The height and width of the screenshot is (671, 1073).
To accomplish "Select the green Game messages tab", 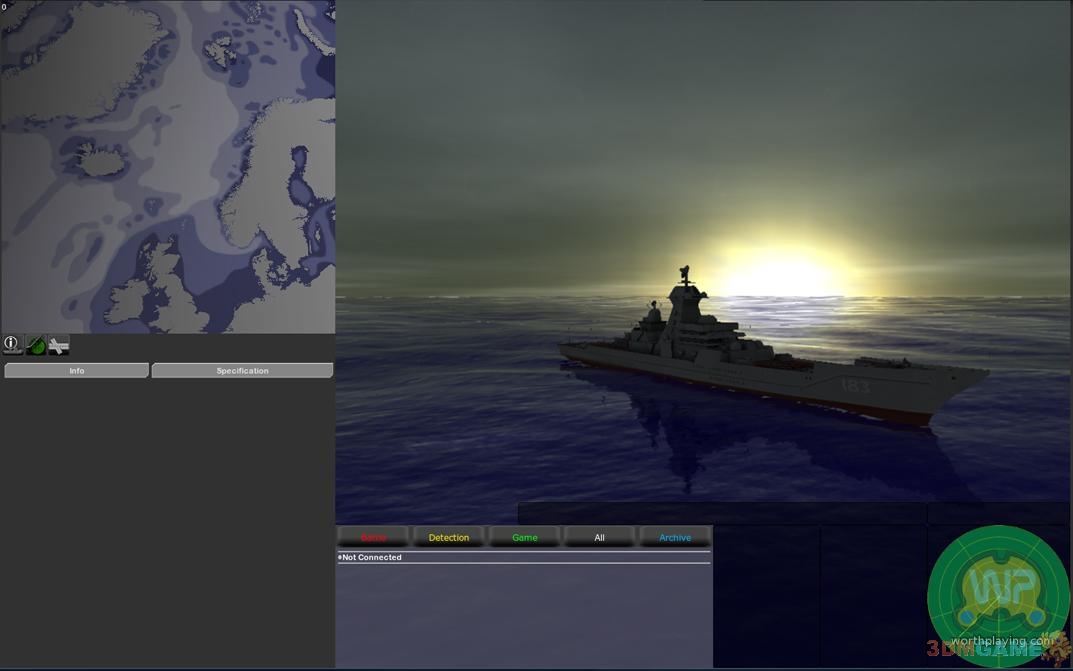I will (x=525, y=538).
